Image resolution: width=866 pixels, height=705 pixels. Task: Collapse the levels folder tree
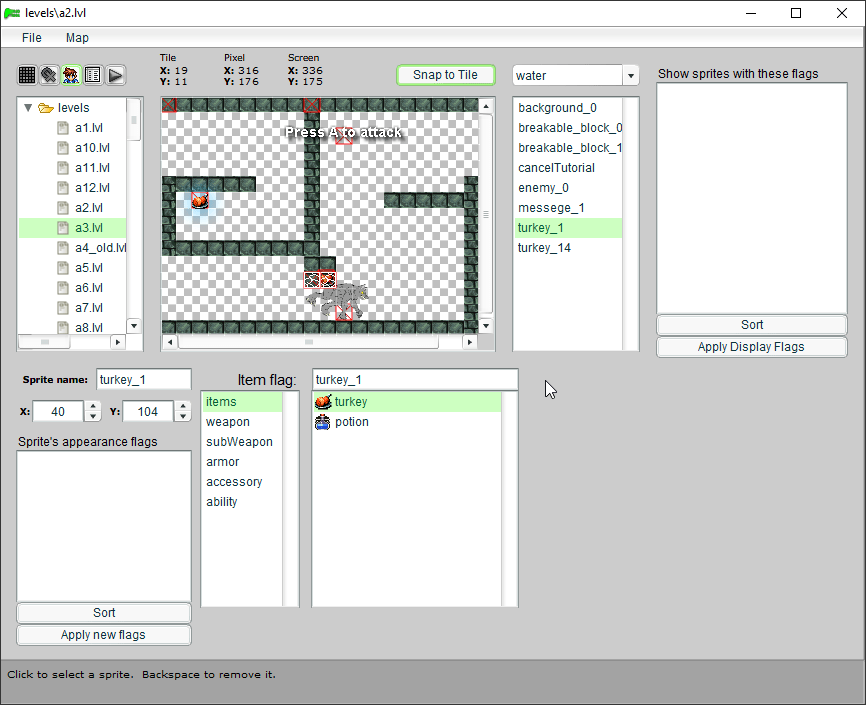28,108
